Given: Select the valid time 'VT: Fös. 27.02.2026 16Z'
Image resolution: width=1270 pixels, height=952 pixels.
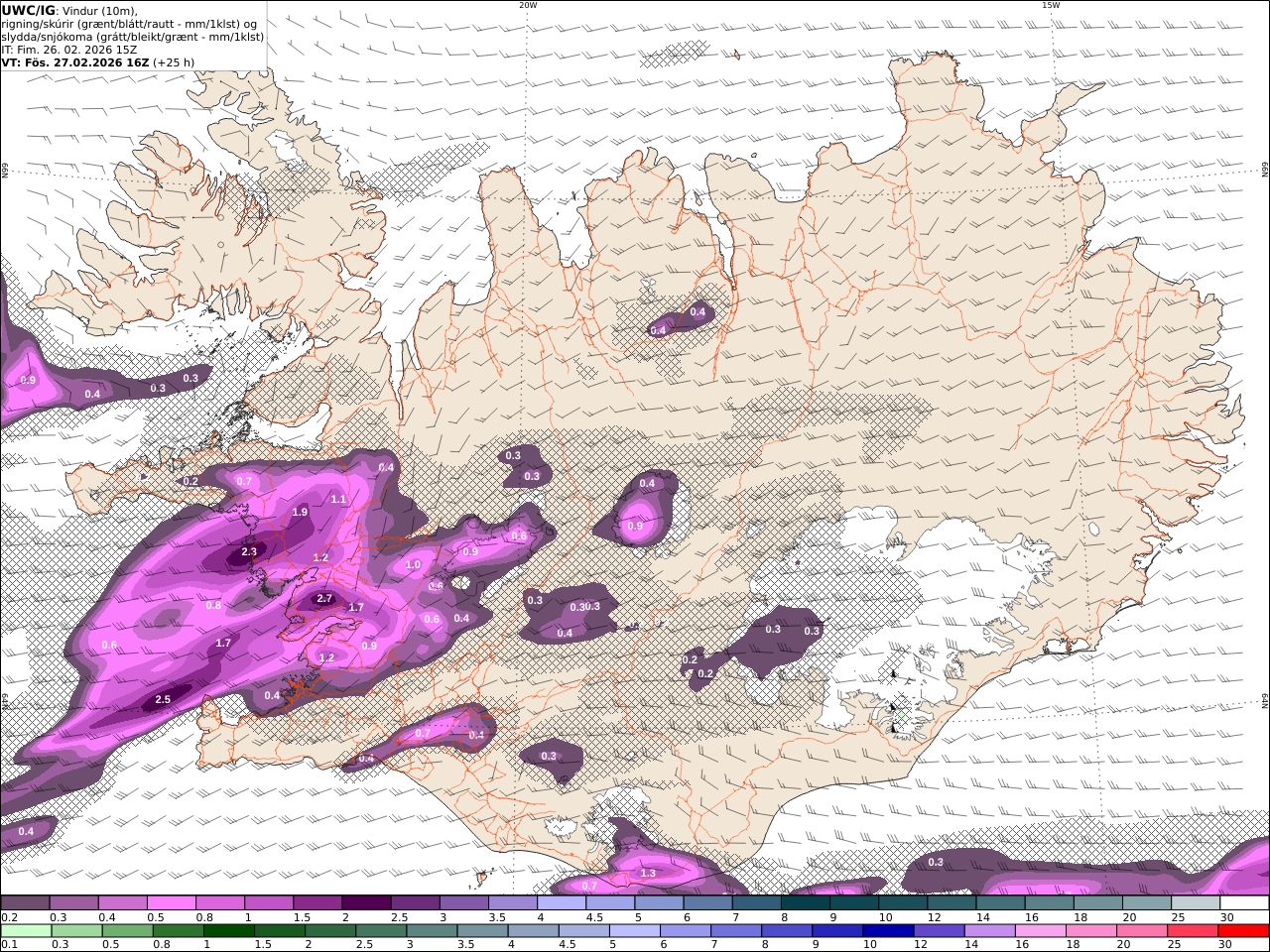Looking at the screenshot, I should (x=75, y=62).
